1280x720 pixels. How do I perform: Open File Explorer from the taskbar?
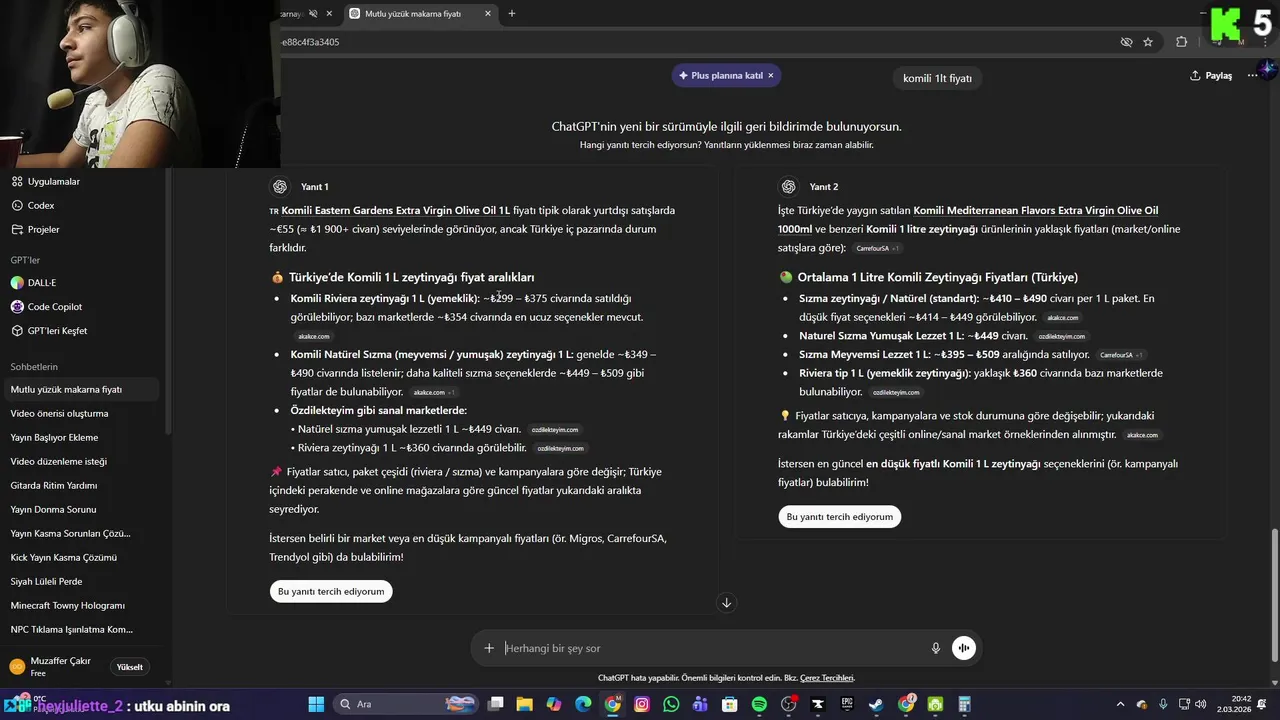(524, 704)
